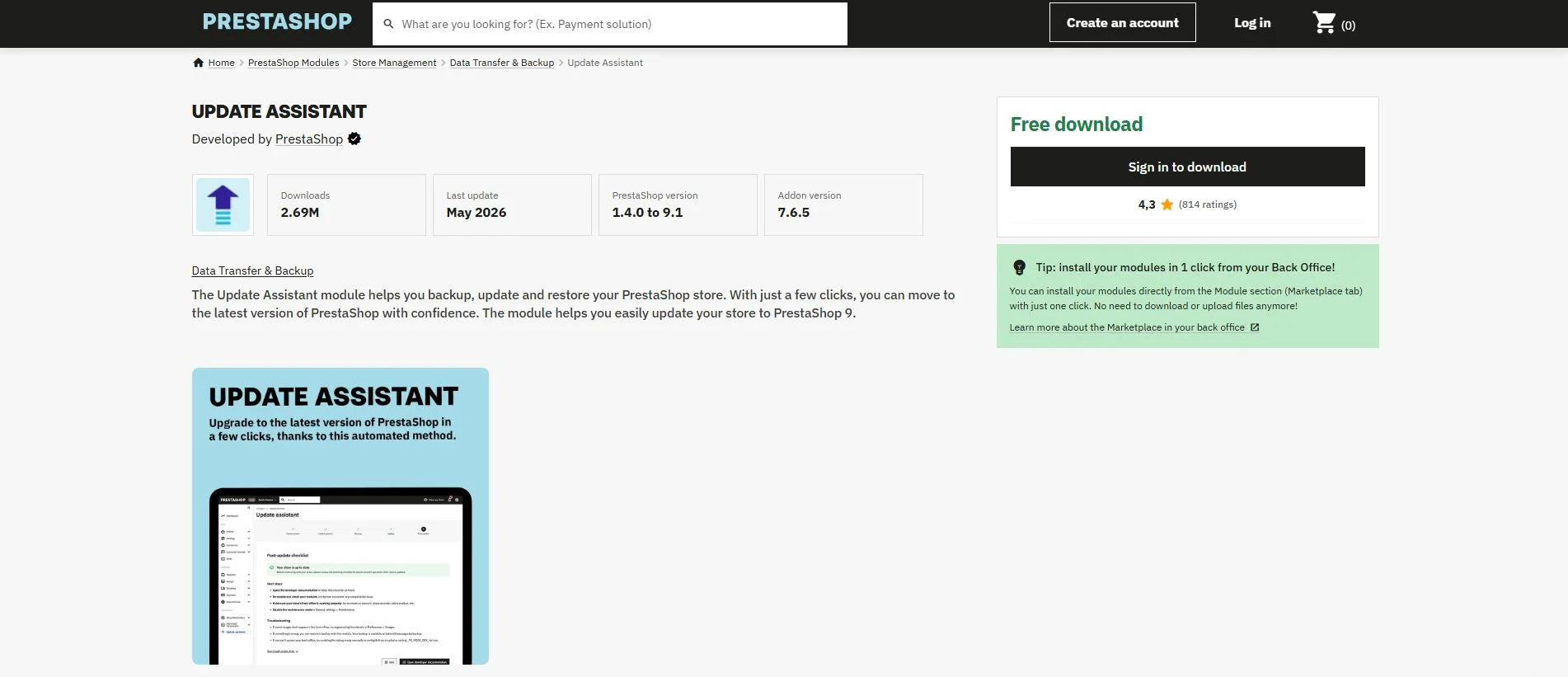Open Data Transfer & Backup breadcrumb link
Screen dimensions: 1568x677
[502, 63]
